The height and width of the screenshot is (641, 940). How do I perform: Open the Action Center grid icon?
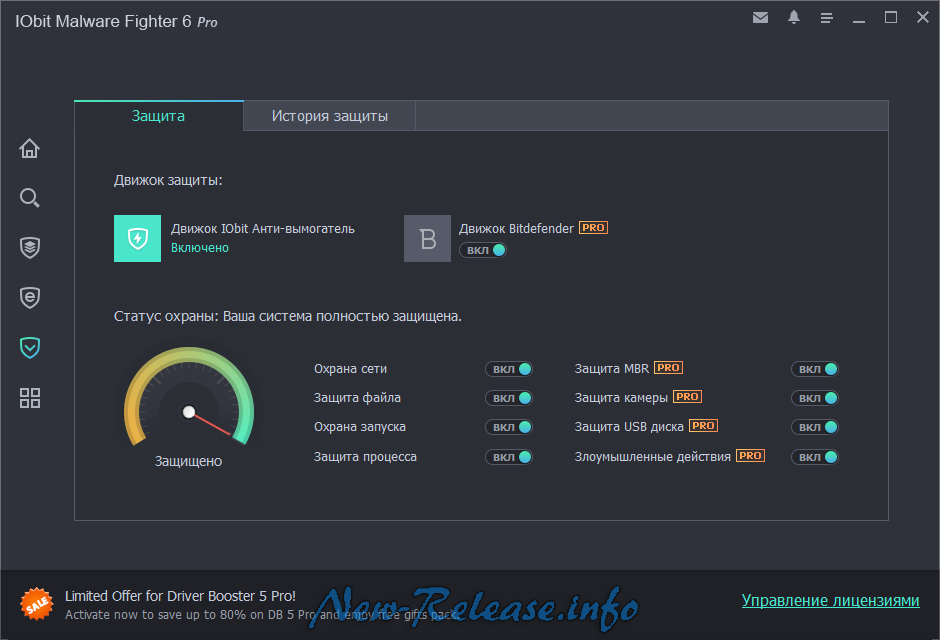click(x=29, y=398)
